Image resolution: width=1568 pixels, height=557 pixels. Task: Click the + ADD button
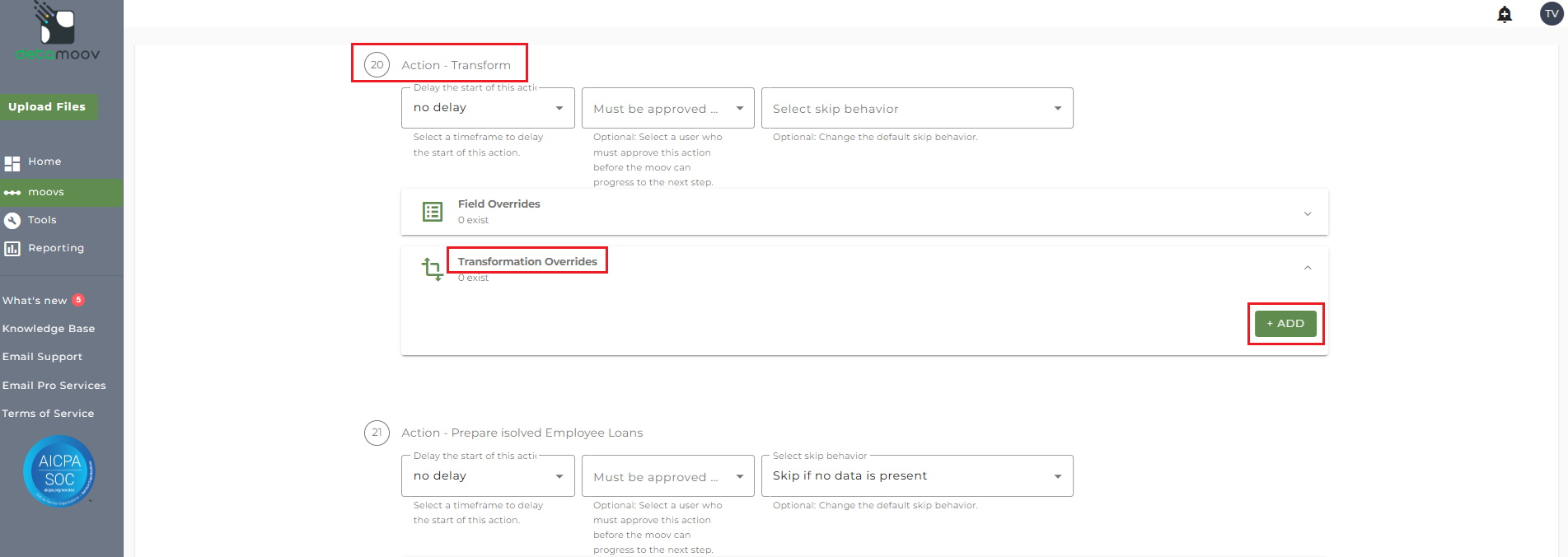pos(1285,324)
